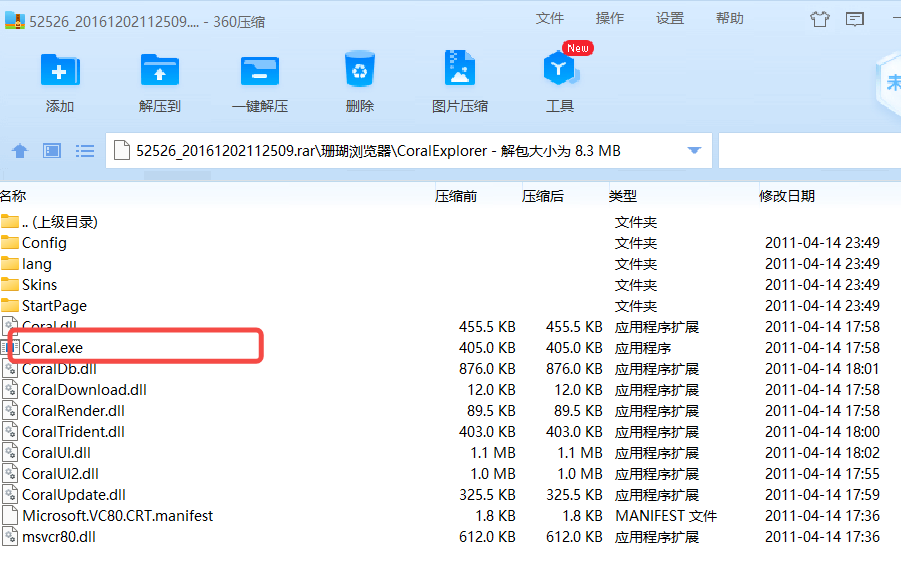Click the 一键解压 one-click extract icon
Image resolution: width=901 pixels, height=563 pixels.
coord(260,71)
